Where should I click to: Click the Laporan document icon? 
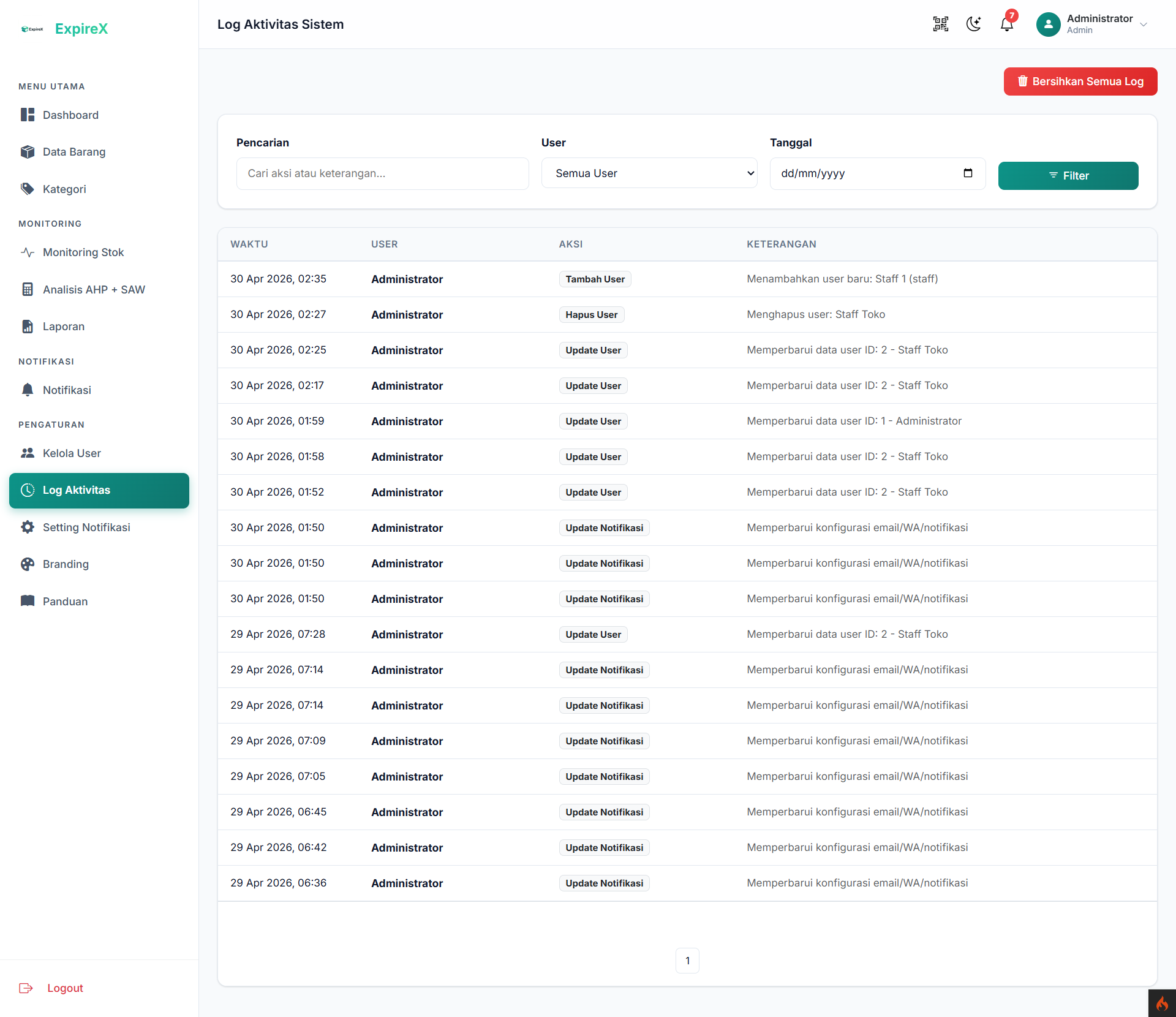point(28,327)
